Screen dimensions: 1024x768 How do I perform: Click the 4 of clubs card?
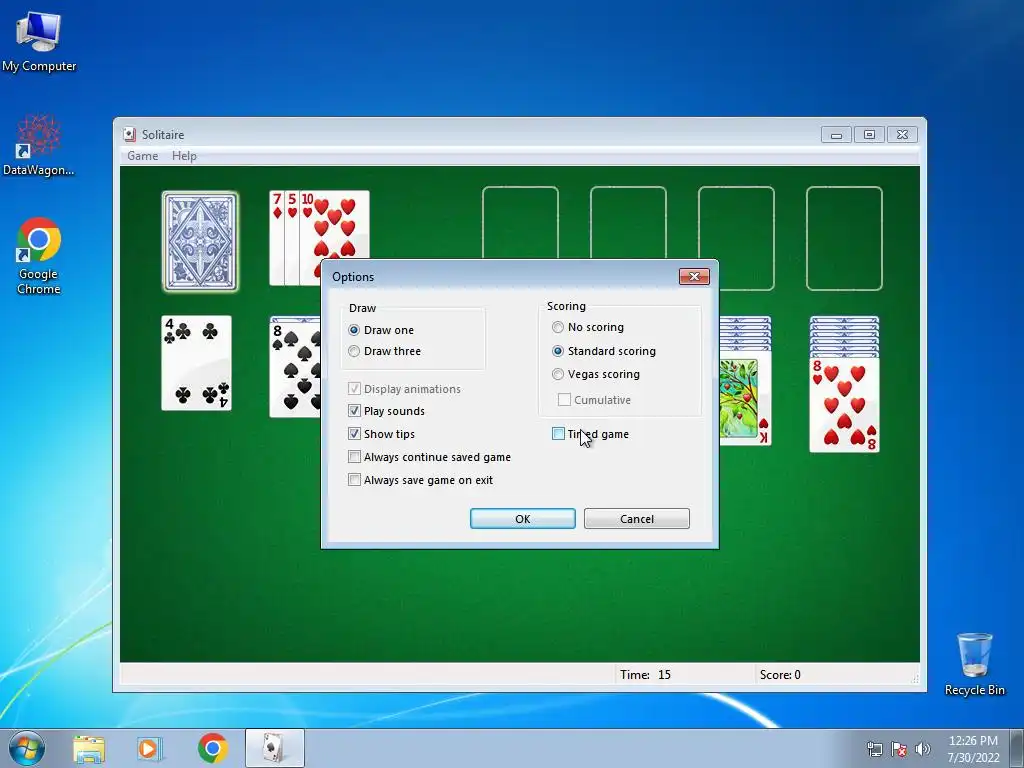(197, 363)
